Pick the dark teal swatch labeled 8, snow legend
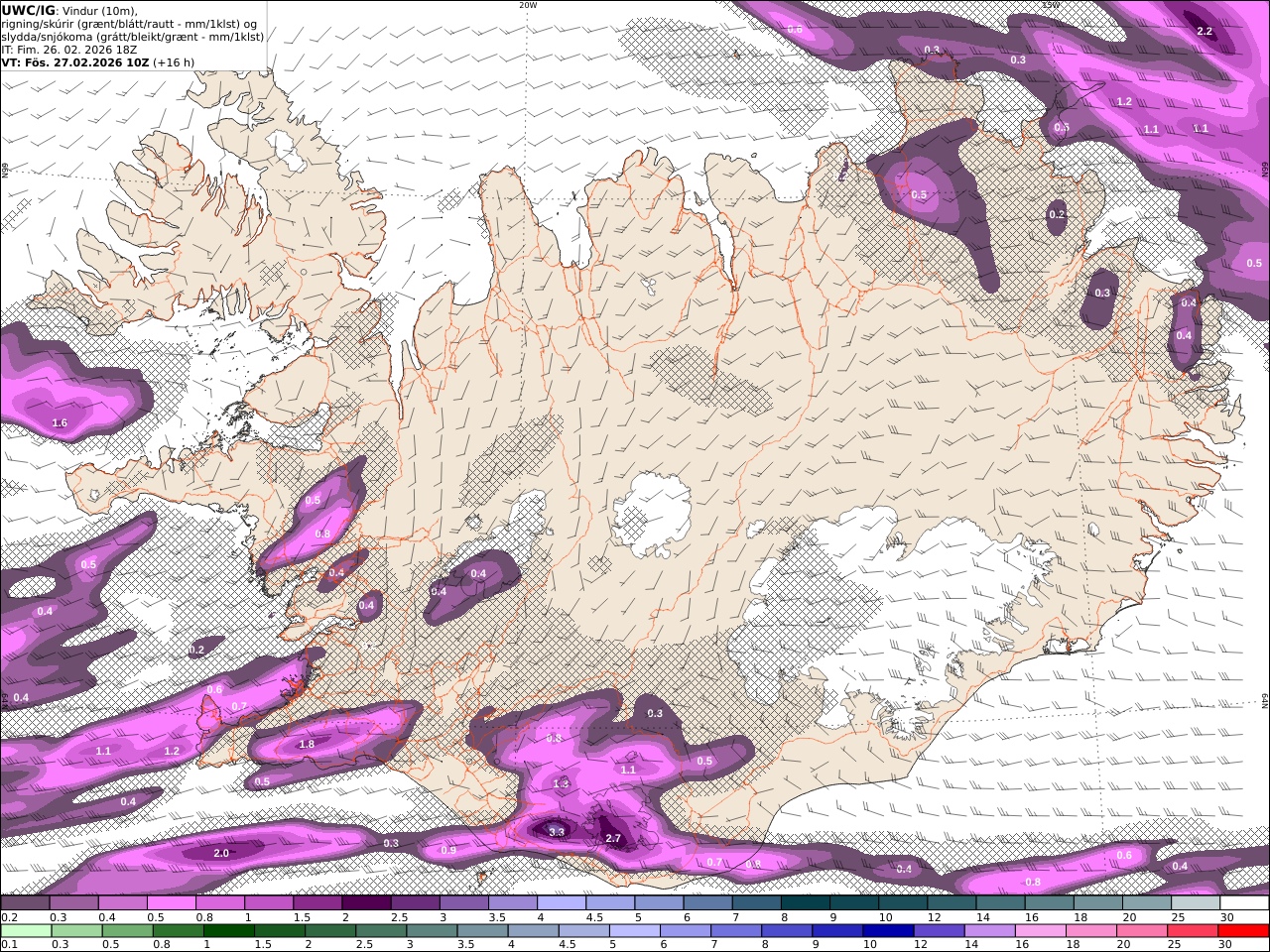This screenshot has width=1270, height=952. pos(805,902)
